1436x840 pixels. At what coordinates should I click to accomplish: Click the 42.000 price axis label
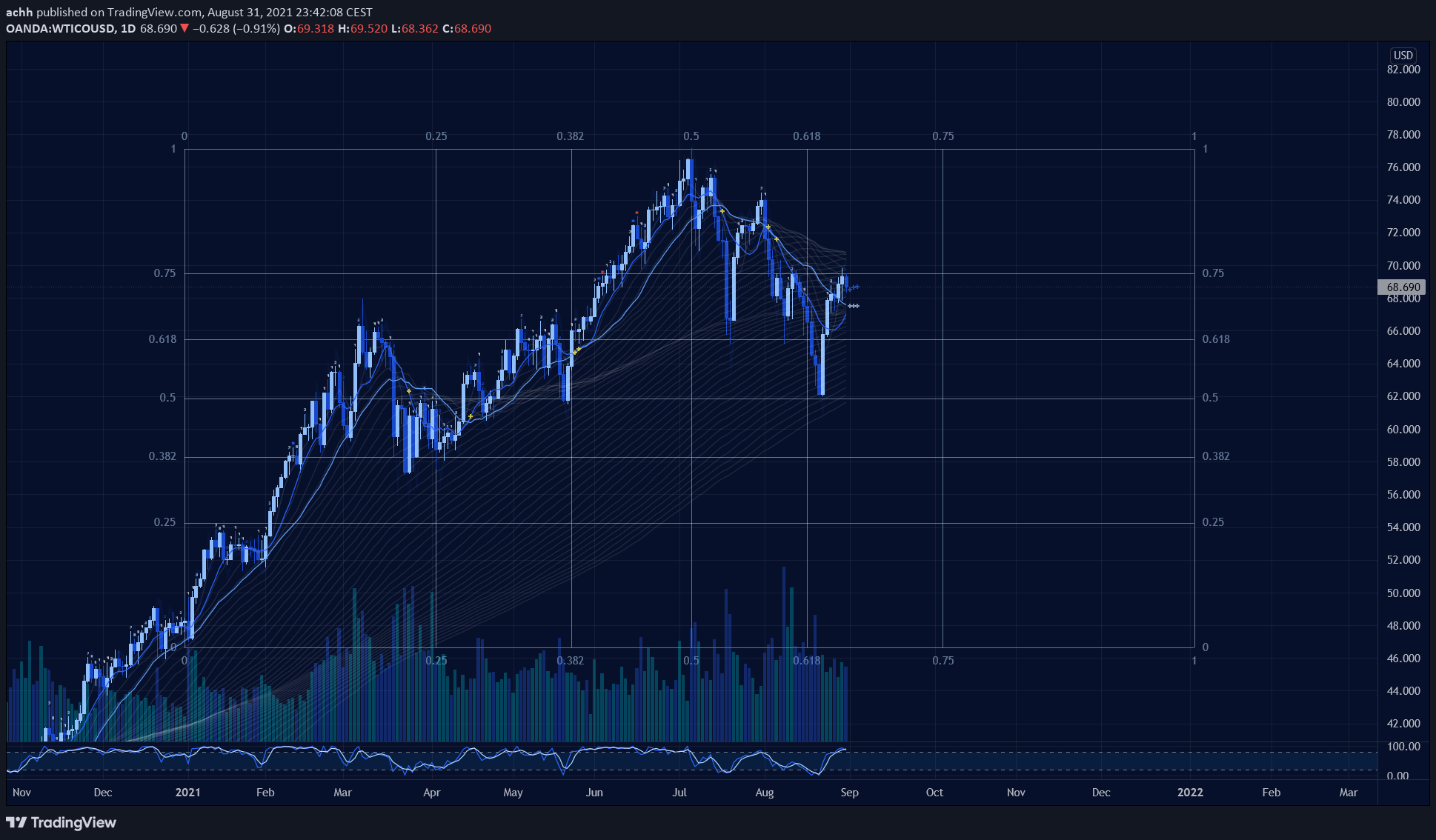click(x=1403, y=723)
